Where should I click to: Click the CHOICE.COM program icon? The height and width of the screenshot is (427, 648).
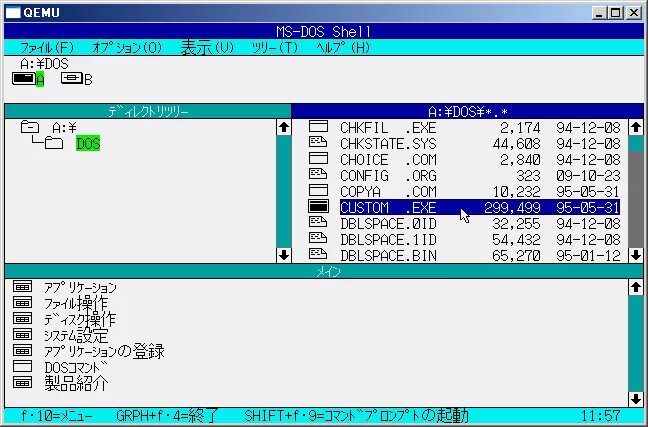(318, 158)
